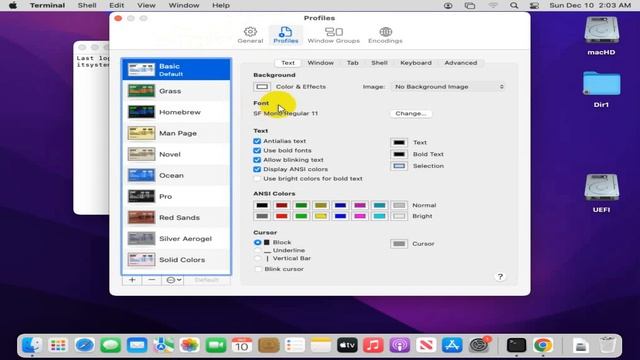
Task: Open Mail from the Dock
Action: (x=137, y=345)
